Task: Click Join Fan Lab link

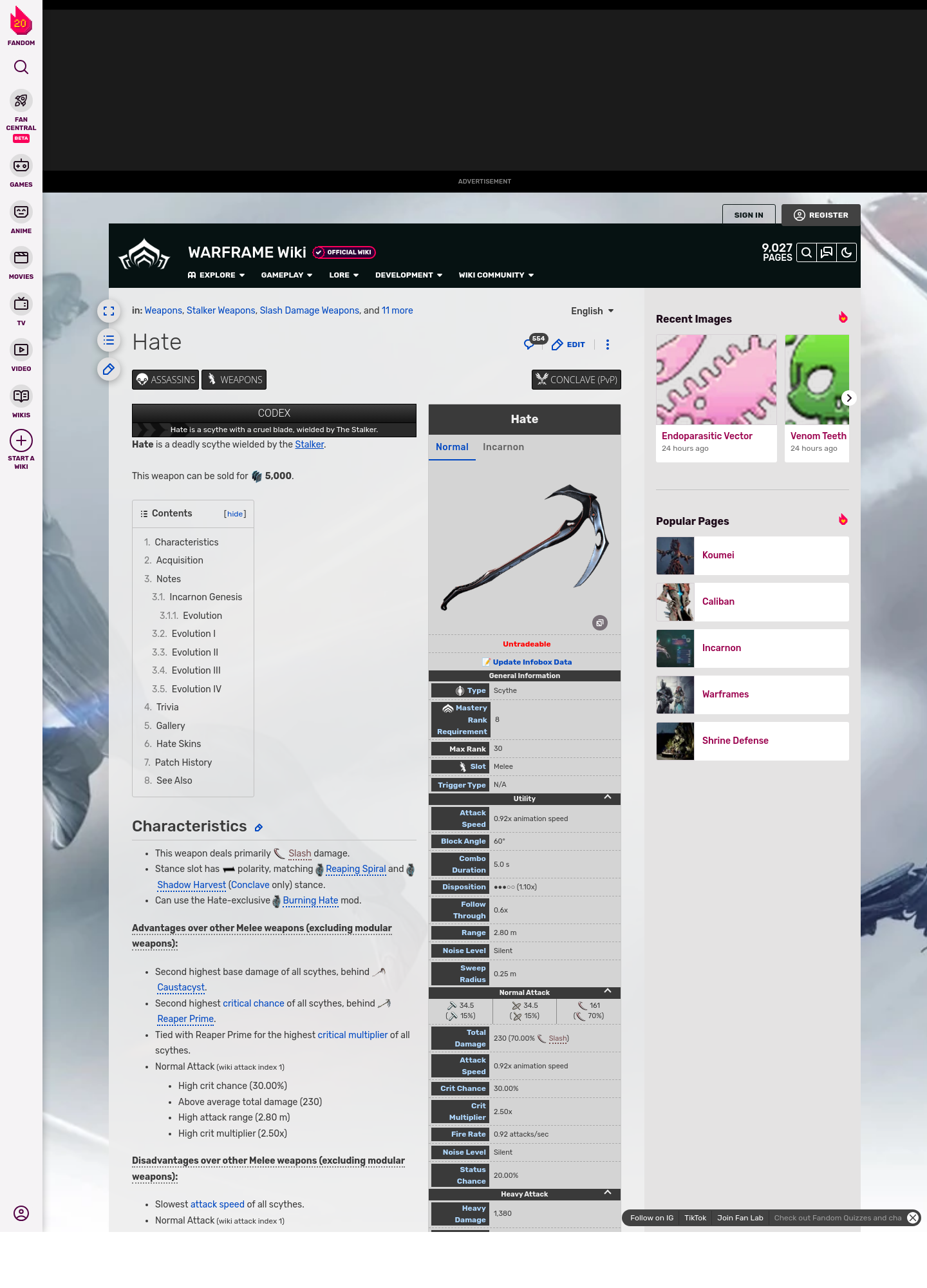Action: (x=740, y=1218)
